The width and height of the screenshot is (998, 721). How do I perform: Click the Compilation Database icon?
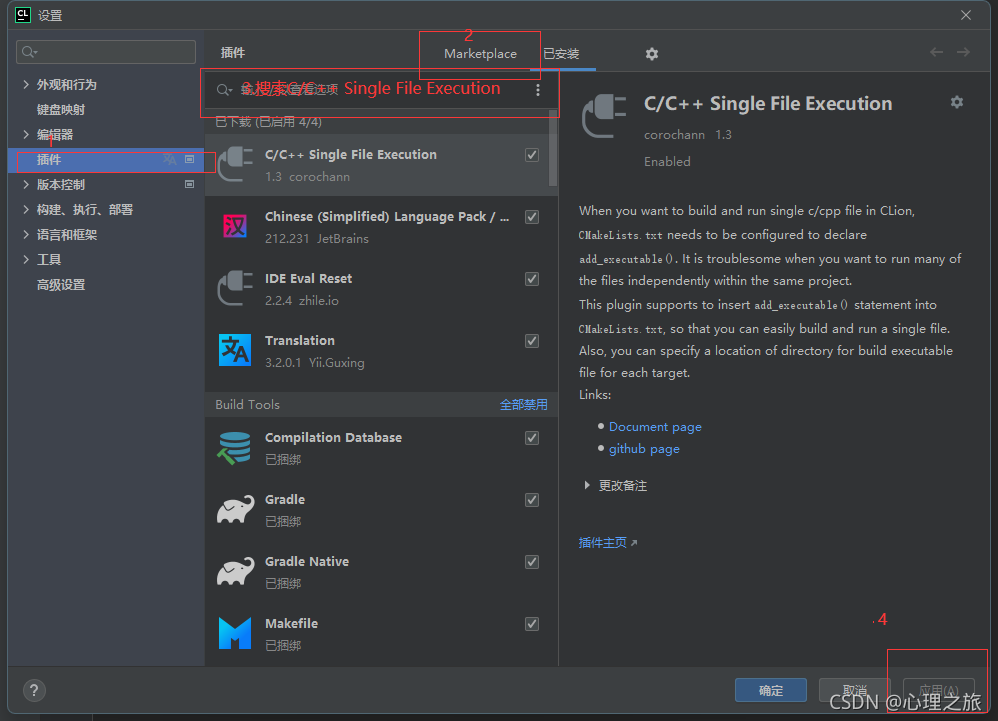[235, 447]
